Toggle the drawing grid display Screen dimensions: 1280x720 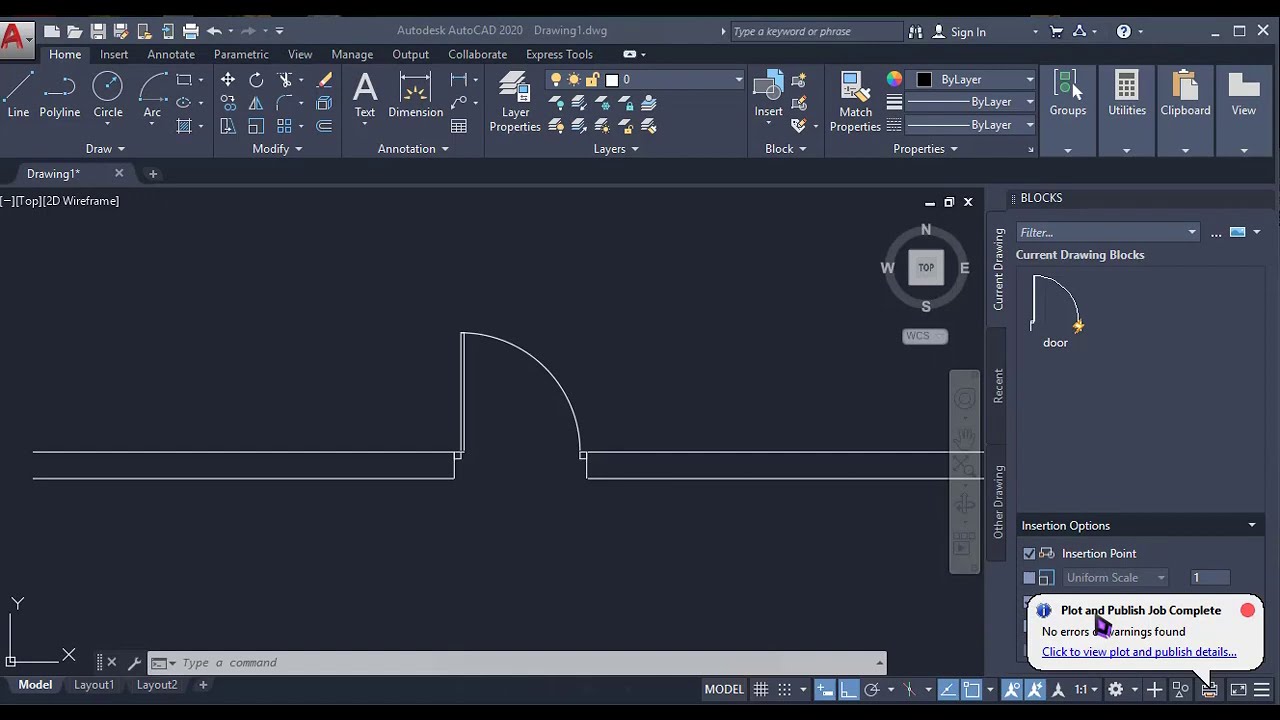coord(761,689)
